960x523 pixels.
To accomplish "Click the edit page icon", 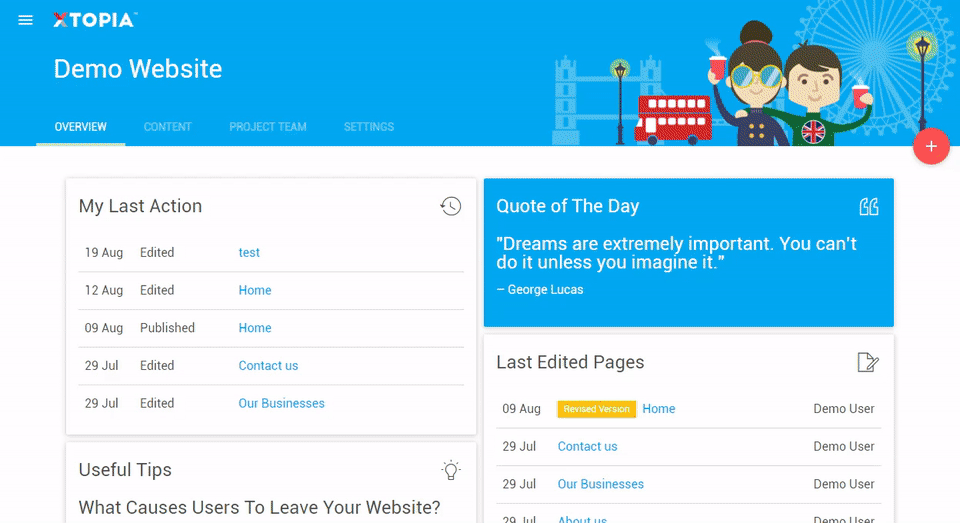I will [x=868, y=362].
